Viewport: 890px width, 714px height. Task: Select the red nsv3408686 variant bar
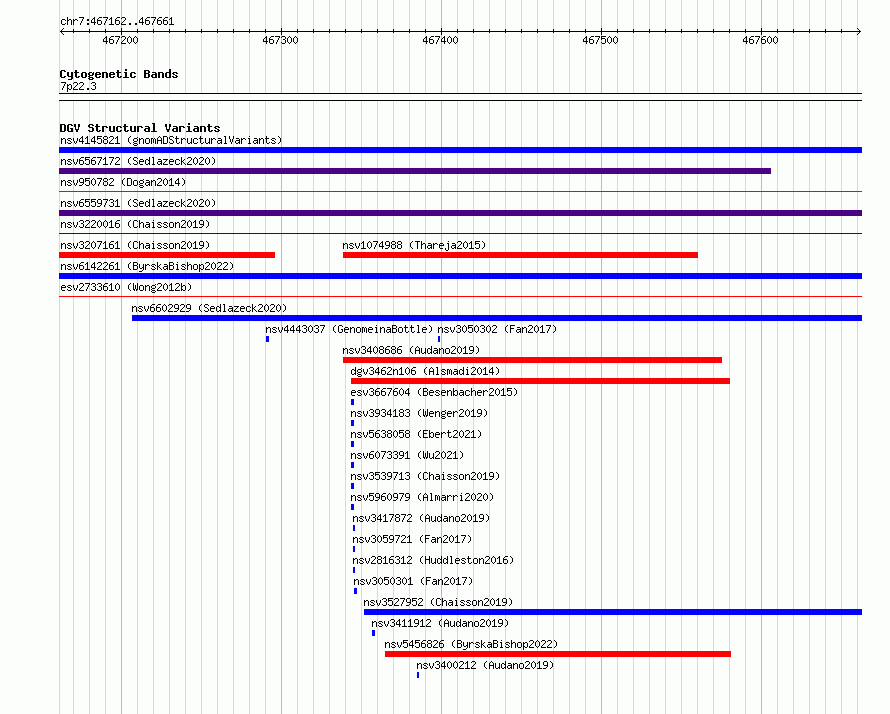[x=532, y=360]
